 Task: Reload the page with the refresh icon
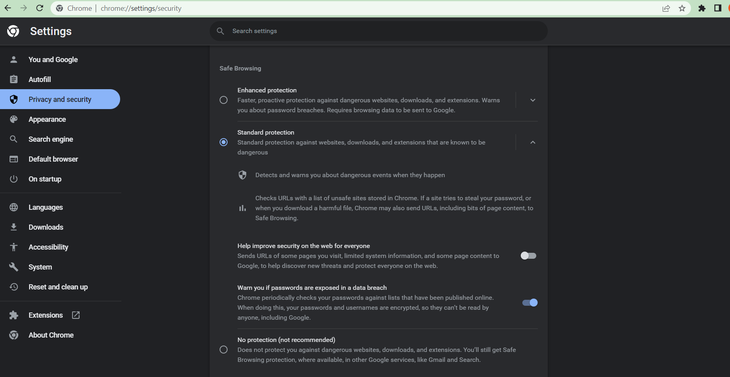[x=40, y=8]
